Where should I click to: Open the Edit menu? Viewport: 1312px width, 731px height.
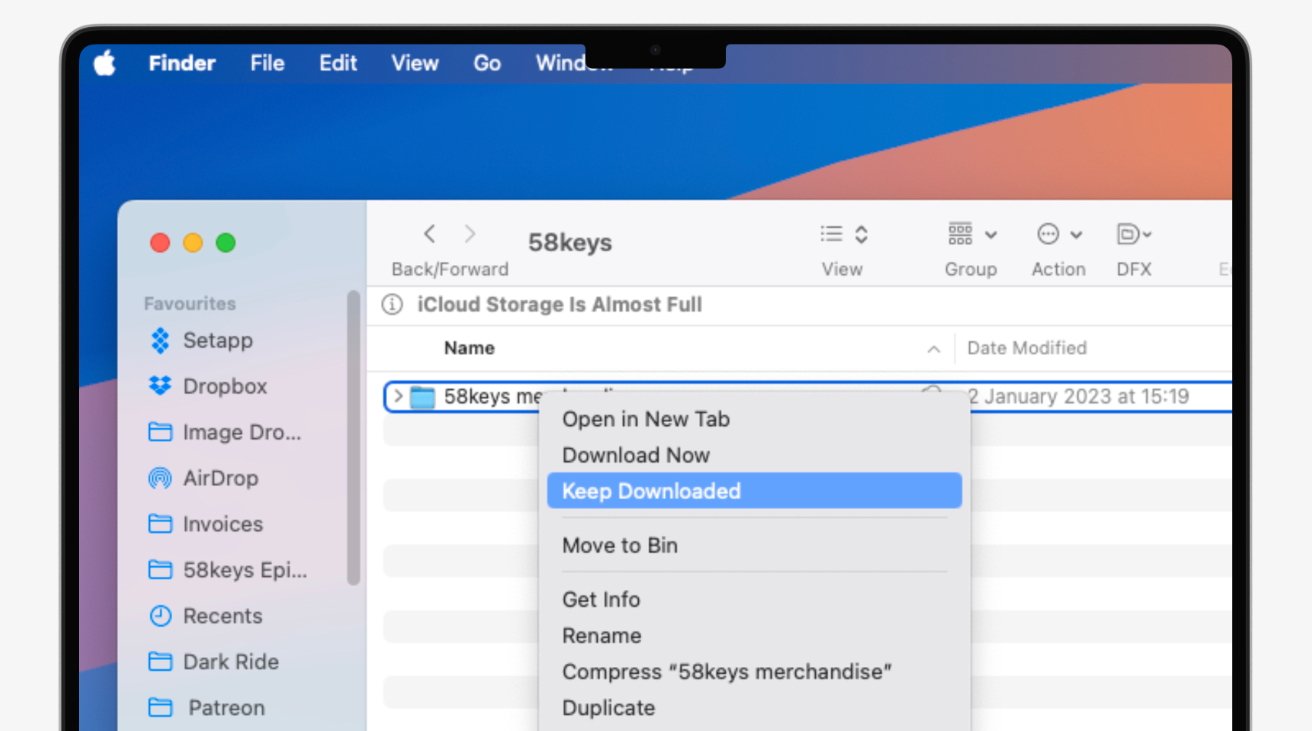[338, 63]
